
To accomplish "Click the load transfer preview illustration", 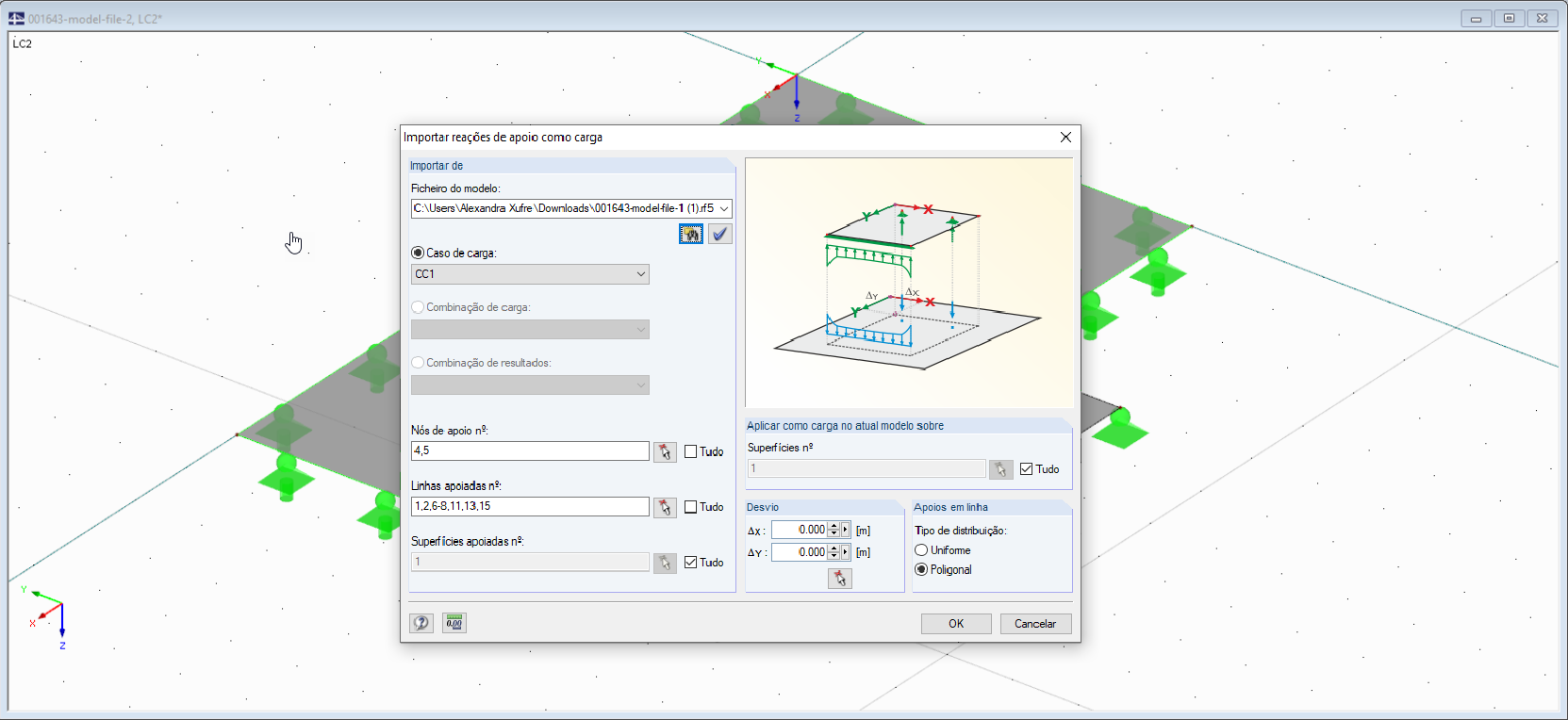I will click(909, 283).
